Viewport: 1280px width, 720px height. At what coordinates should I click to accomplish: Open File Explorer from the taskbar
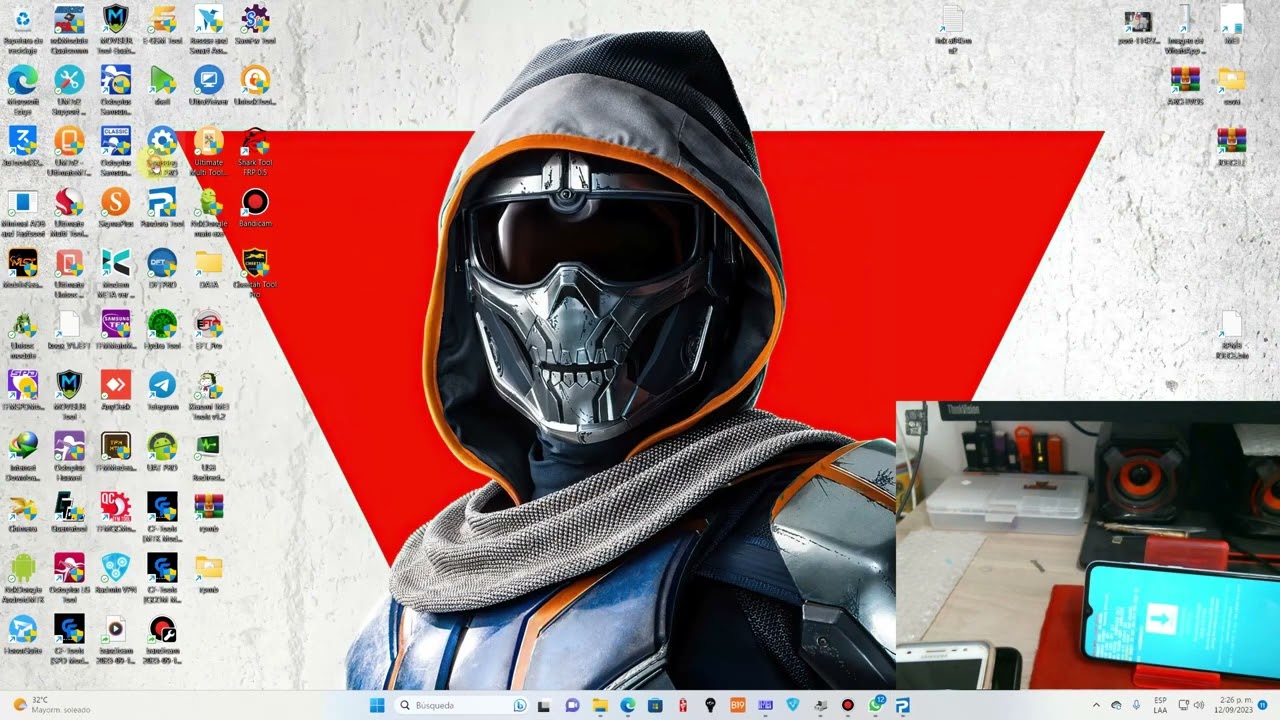[599, 705]
